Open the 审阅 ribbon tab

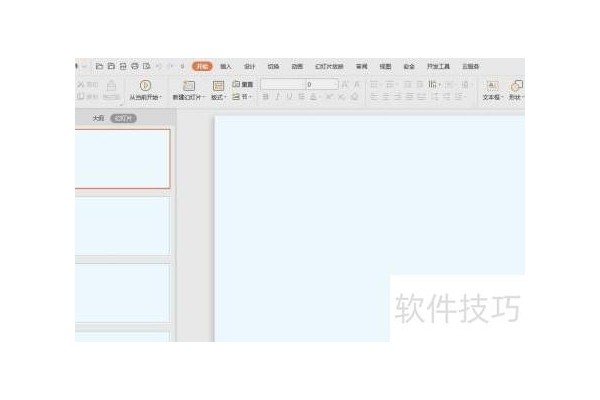point(362,66)
